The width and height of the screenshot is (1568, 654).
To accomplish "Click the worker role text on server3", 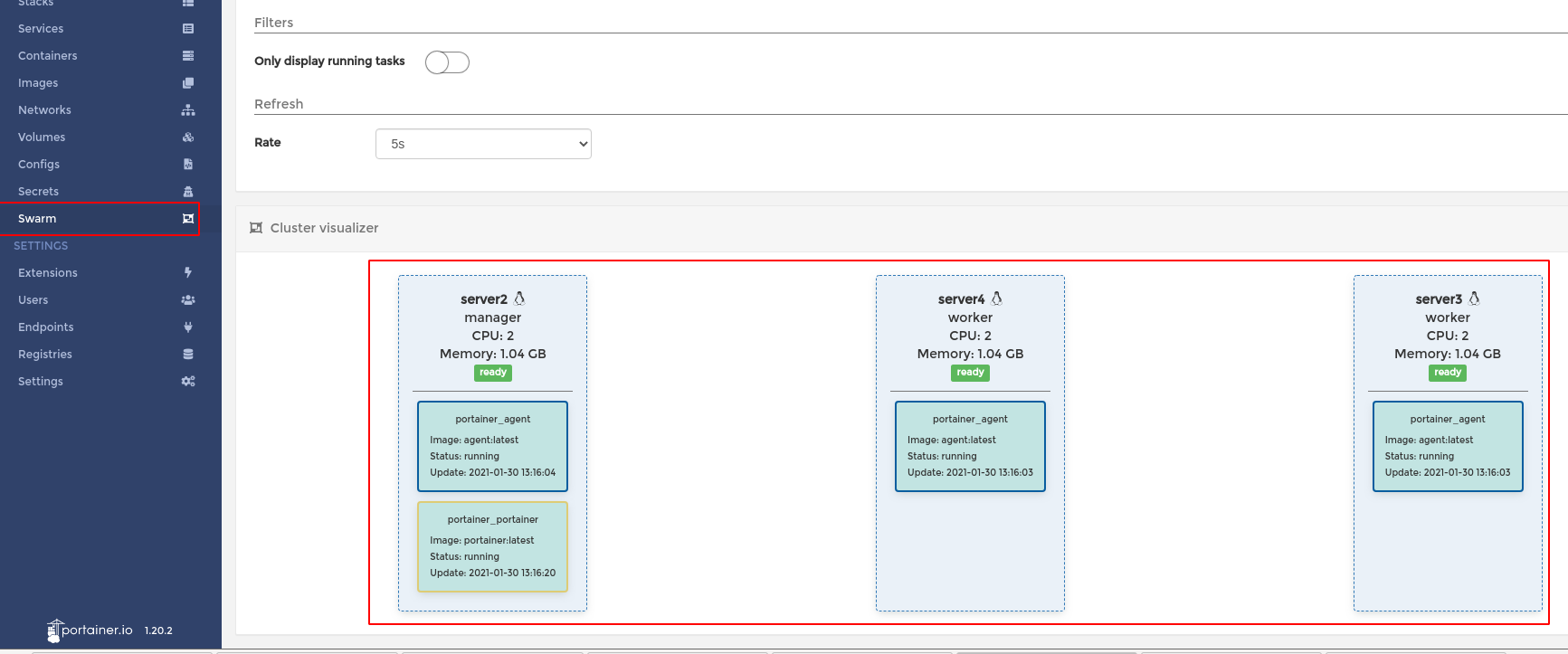I will [x=1448, y=318].
